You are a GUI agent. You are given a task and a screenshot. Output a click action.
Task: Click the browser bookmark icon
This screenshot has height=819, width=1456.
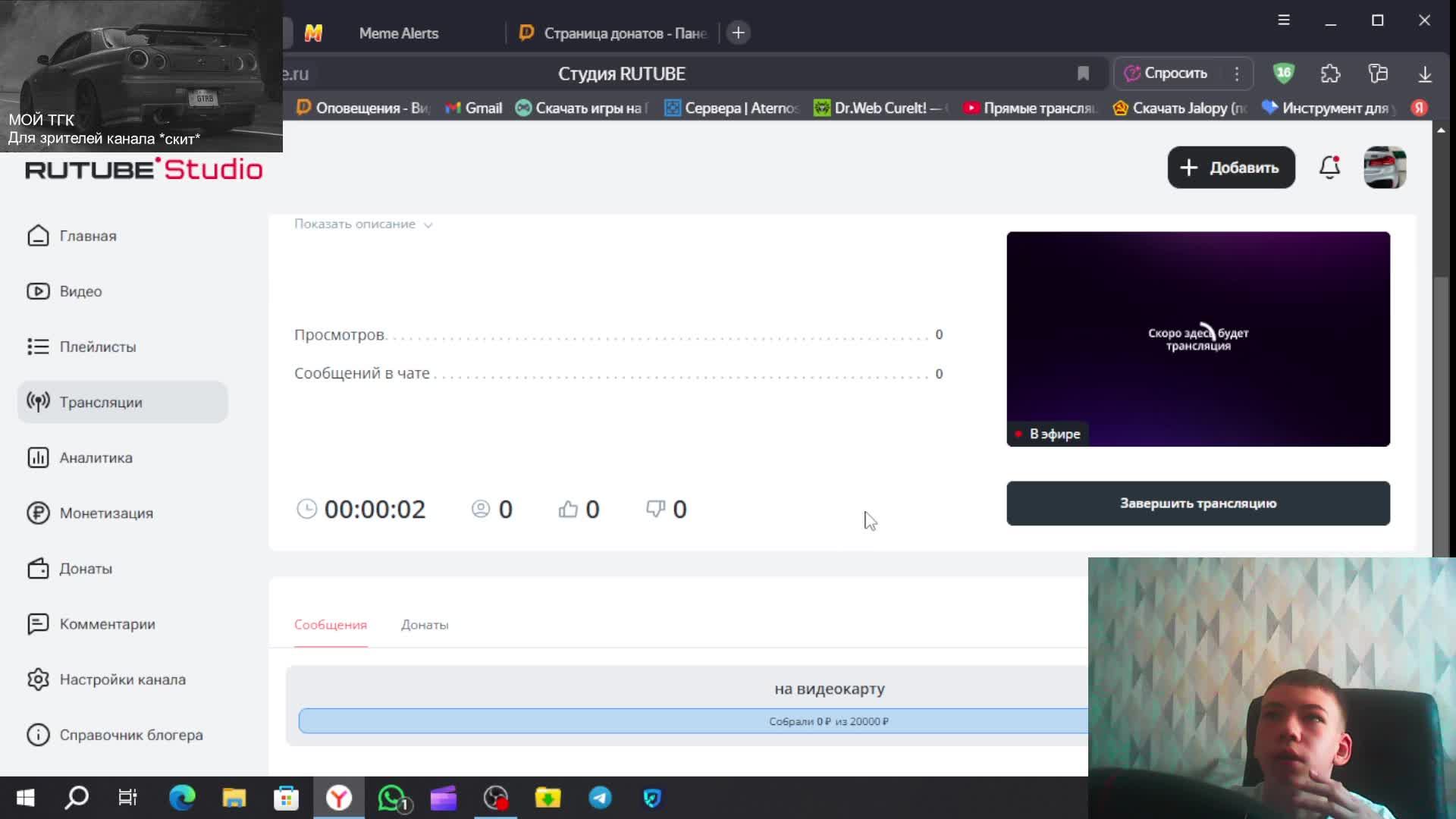point(1083,74)
